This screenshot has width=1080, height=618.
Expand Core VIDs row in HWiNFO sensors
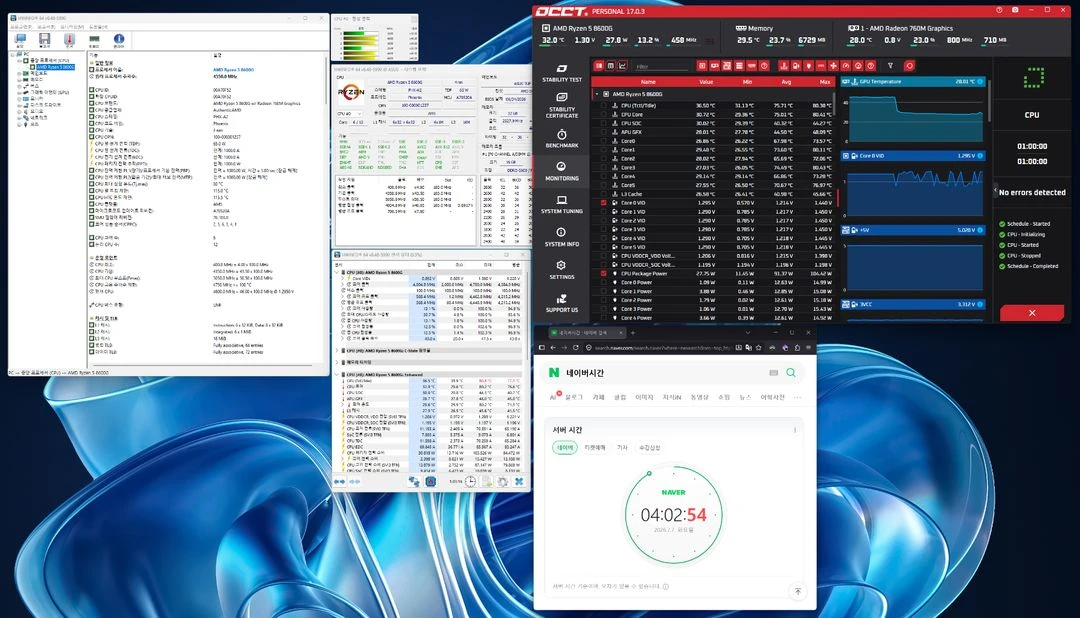pos(344,278)
